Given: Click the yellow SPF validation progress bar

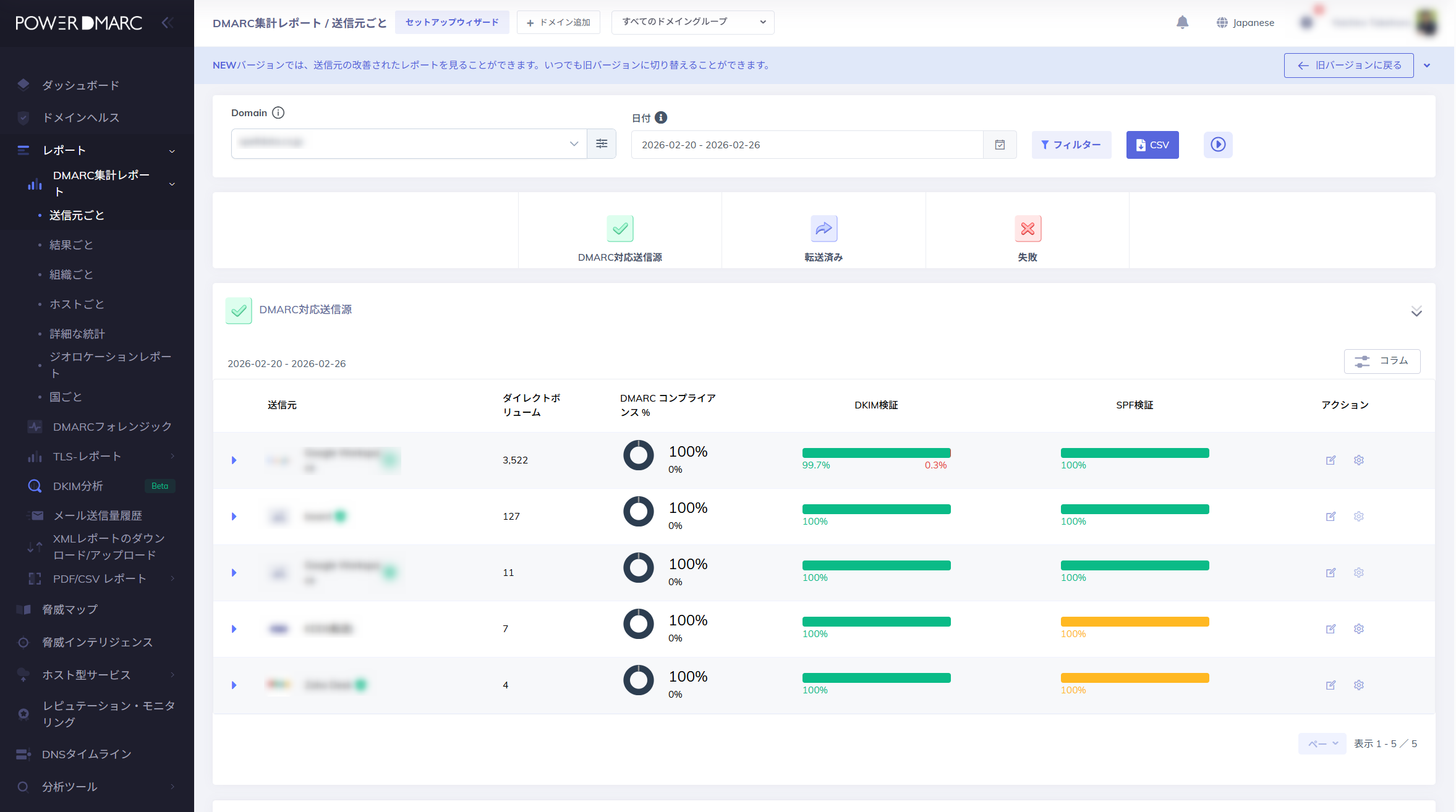Looking at the screenshot, I should [x=1135, y=622].
